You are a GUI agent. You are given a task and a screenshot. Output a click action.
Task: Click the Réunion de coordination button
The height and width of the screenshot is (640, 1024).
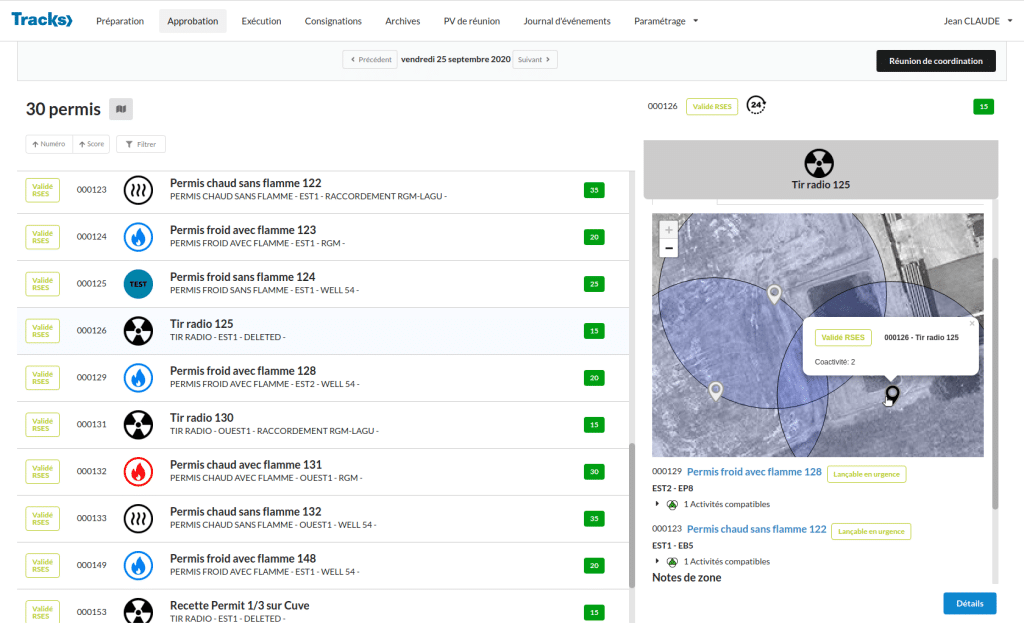coord(936,61)
